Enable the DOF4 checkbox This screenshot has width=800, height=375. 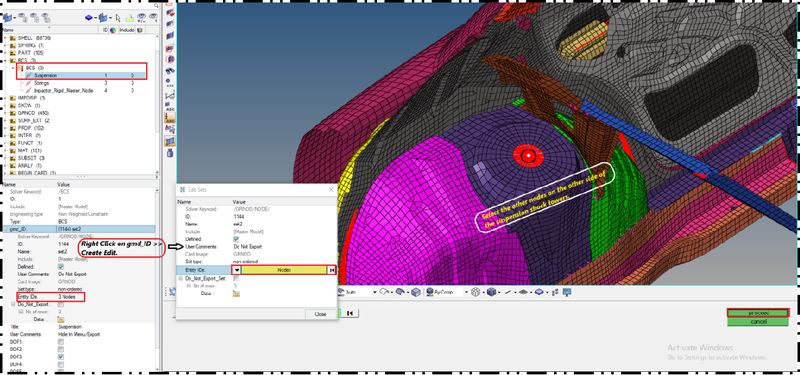61,365
